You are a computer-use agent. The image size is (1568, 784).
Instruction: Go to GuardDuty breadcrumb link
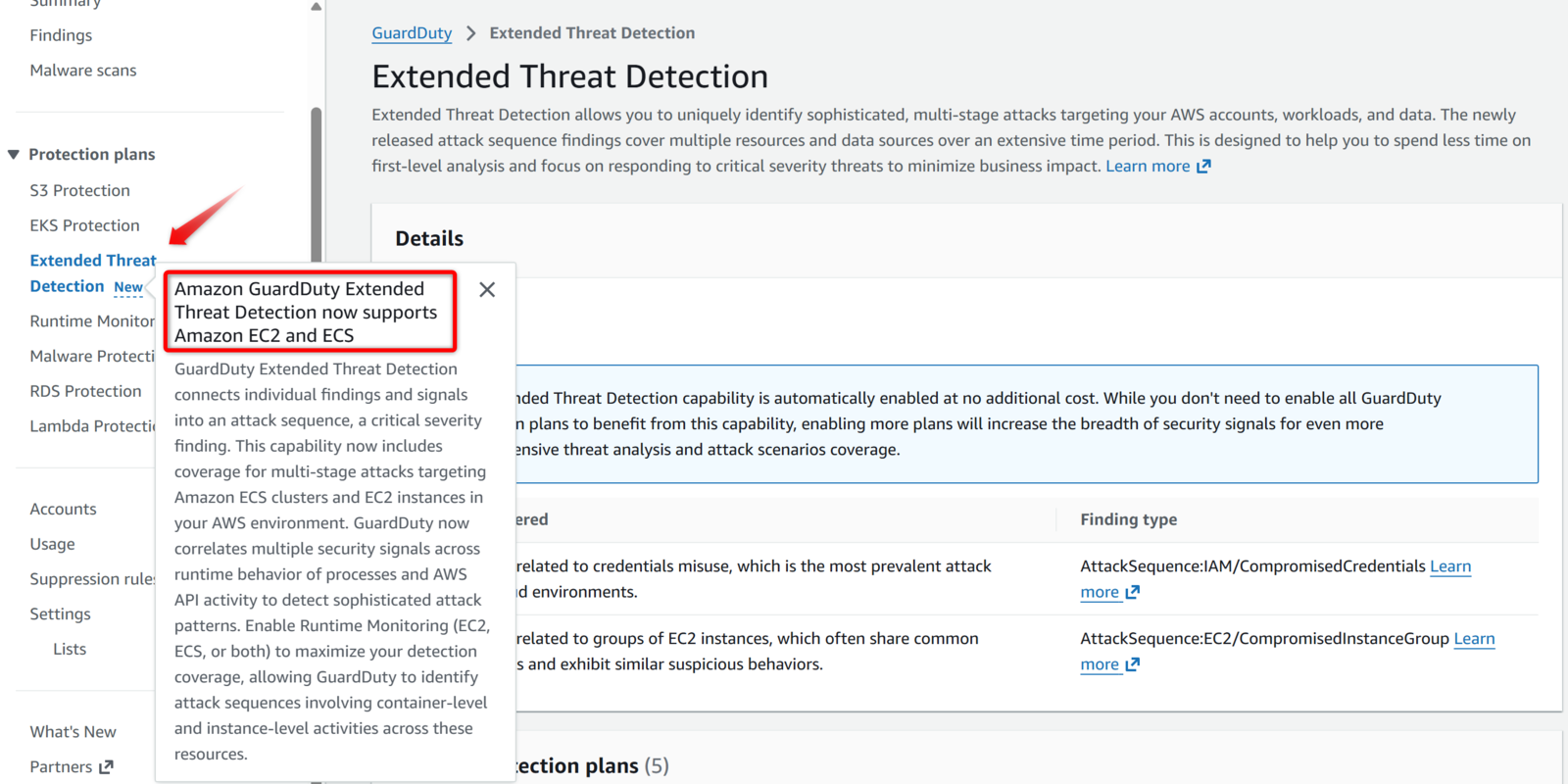[x=412, y=33]
